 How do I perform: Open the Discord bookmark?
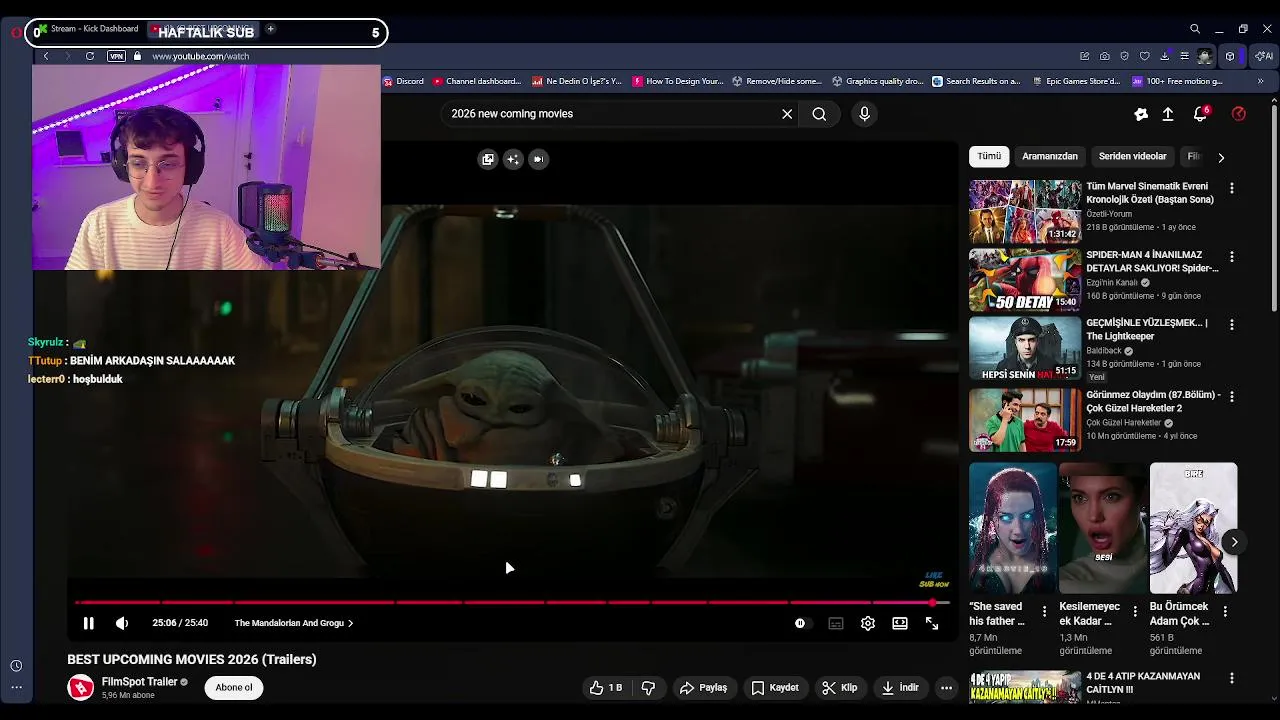click(404, 81)
